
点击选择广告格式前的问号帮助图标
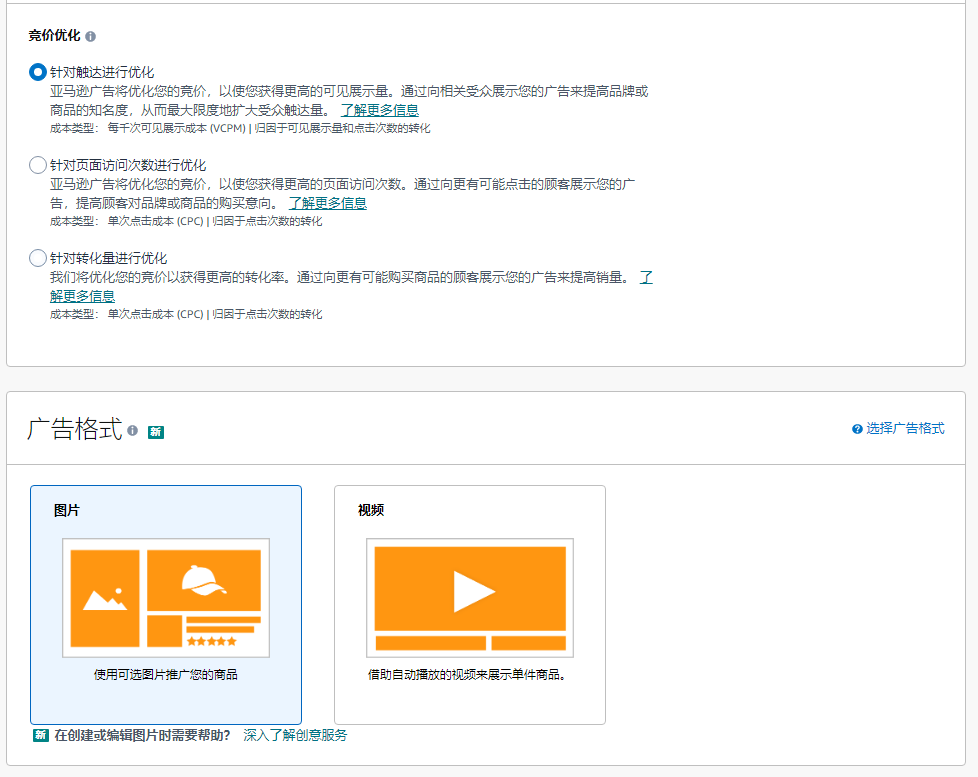(855, 427)
